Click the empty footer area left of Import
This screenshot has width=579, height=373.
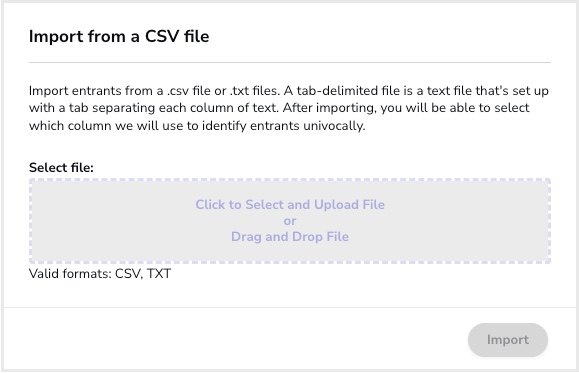pos(236,340)
